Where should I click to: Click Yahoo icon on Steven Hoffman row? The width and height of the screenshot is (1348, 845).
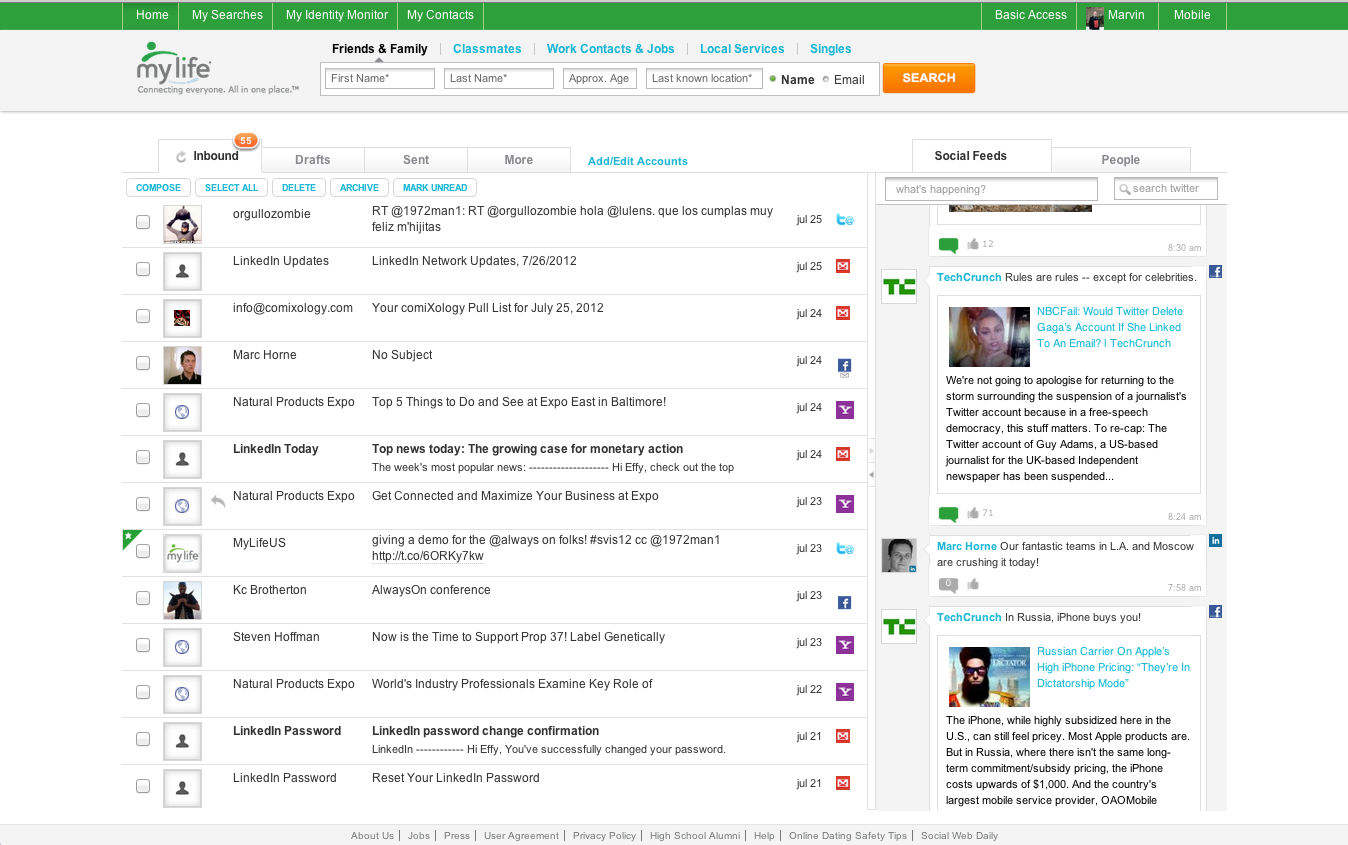844,645
